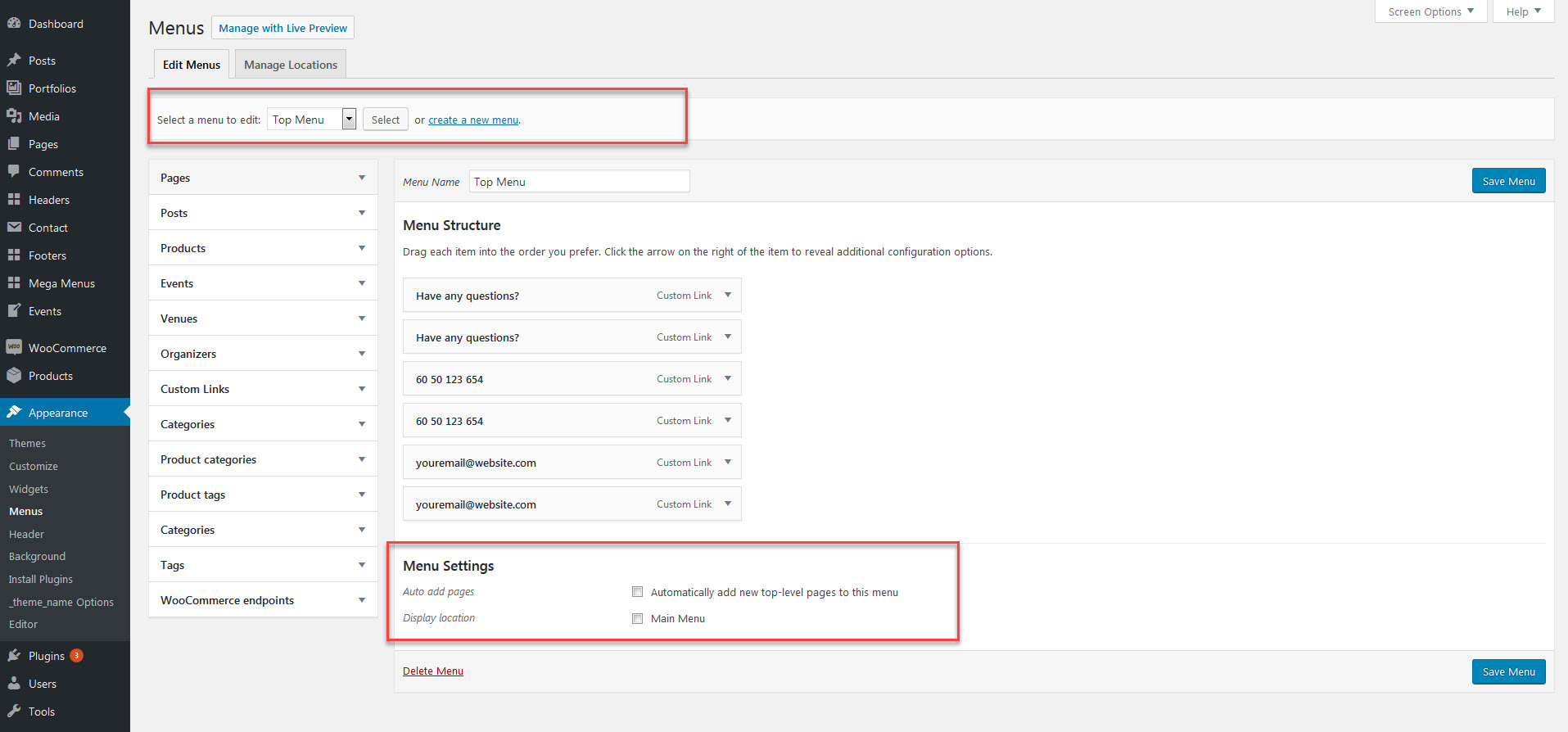1568x732 pixels.
Task: Click the Posts pin icon
Action: tap(14, 61)
